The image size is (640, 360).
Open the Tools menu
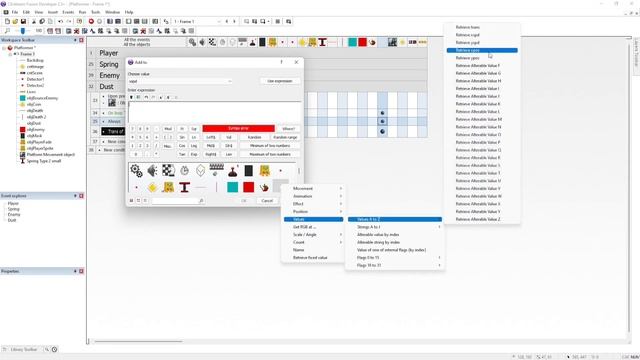pyautogui.click(x=96, y=12)
